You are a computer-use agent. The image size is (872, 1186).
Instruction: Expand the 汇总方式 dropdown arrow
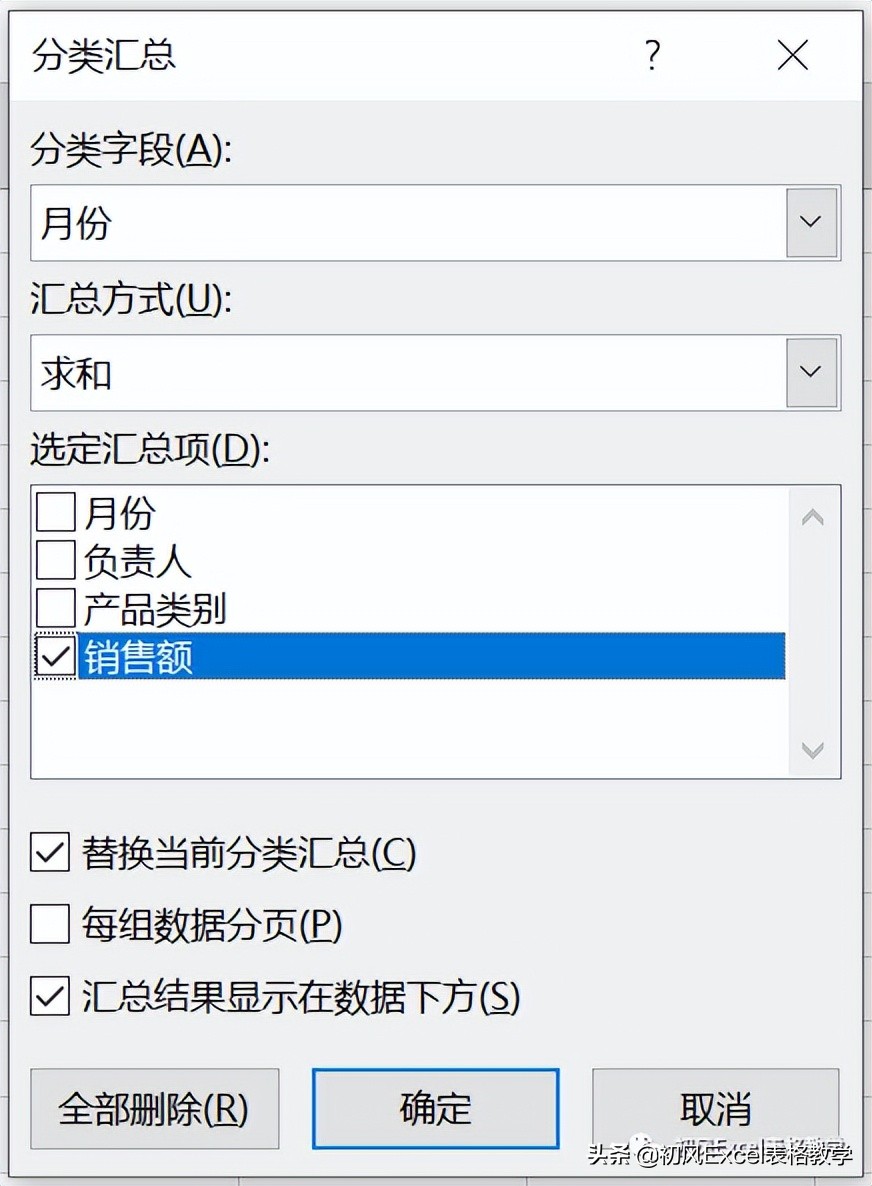pos(811,372)
